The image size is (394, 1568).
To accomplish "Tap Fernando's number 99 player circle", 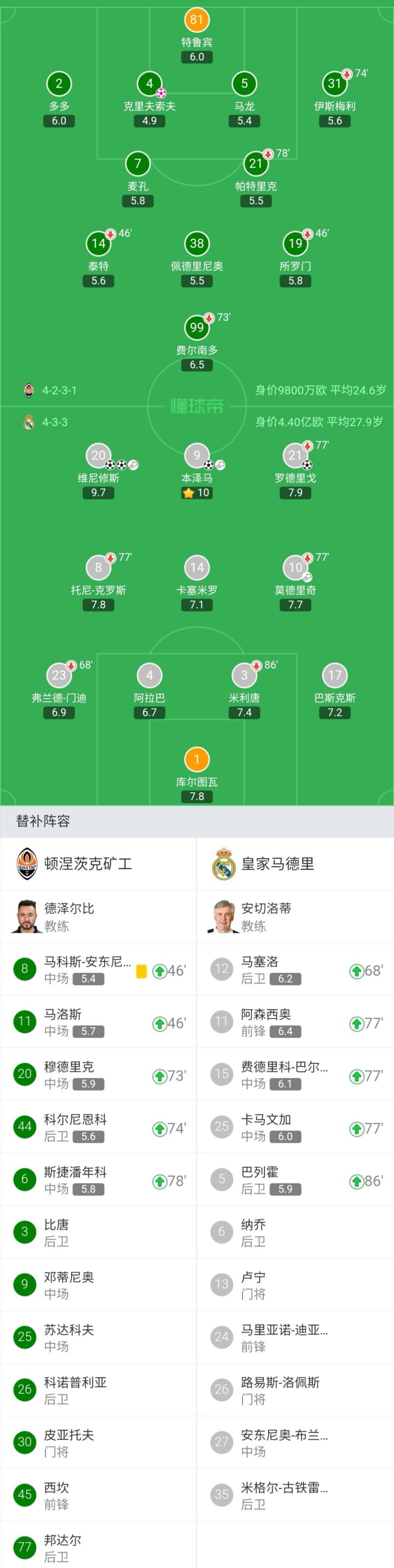I will pos(196,328).
